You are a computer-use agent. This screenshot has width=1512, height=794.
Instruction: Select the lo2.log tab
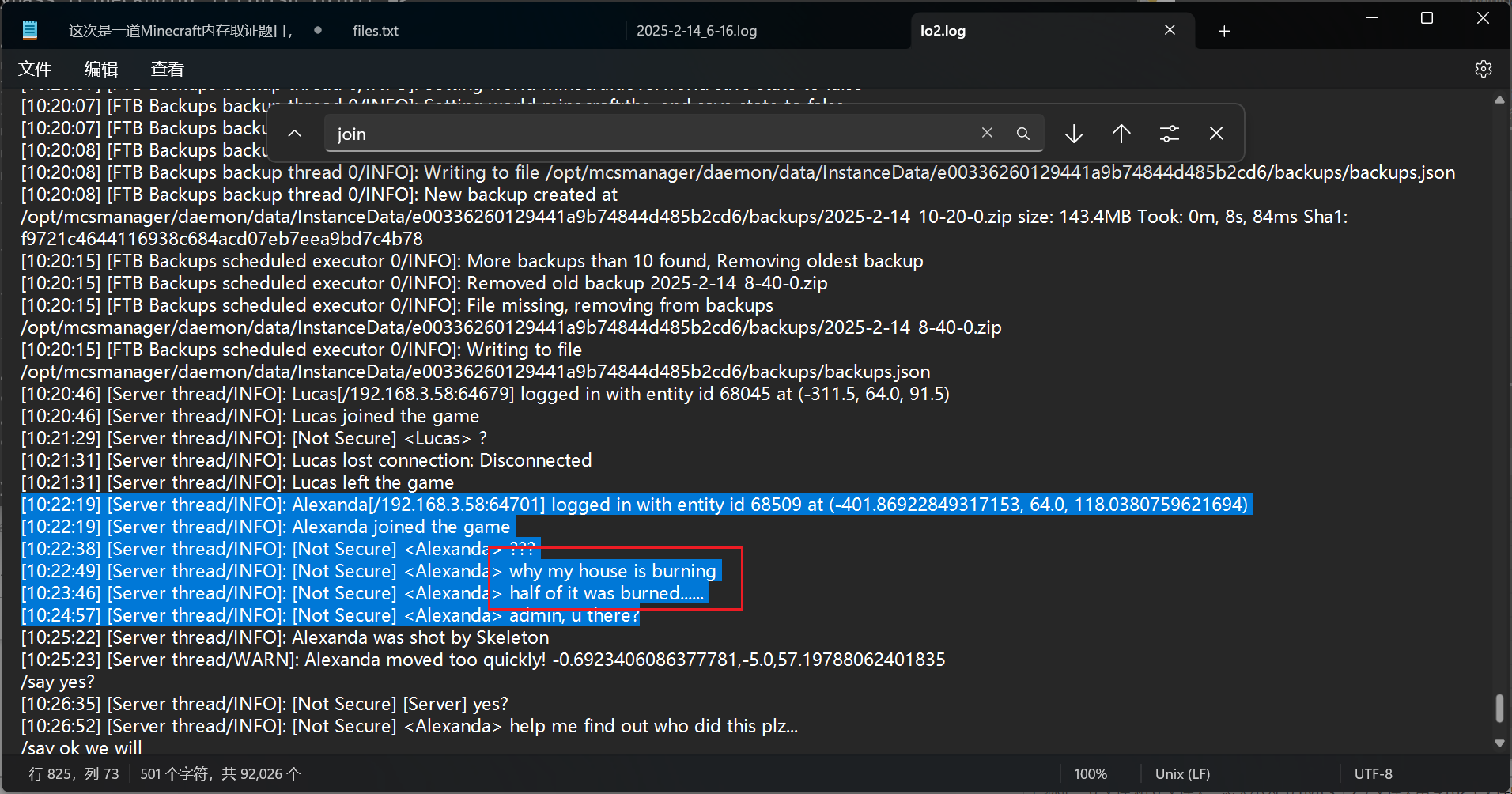coord(943,31)
